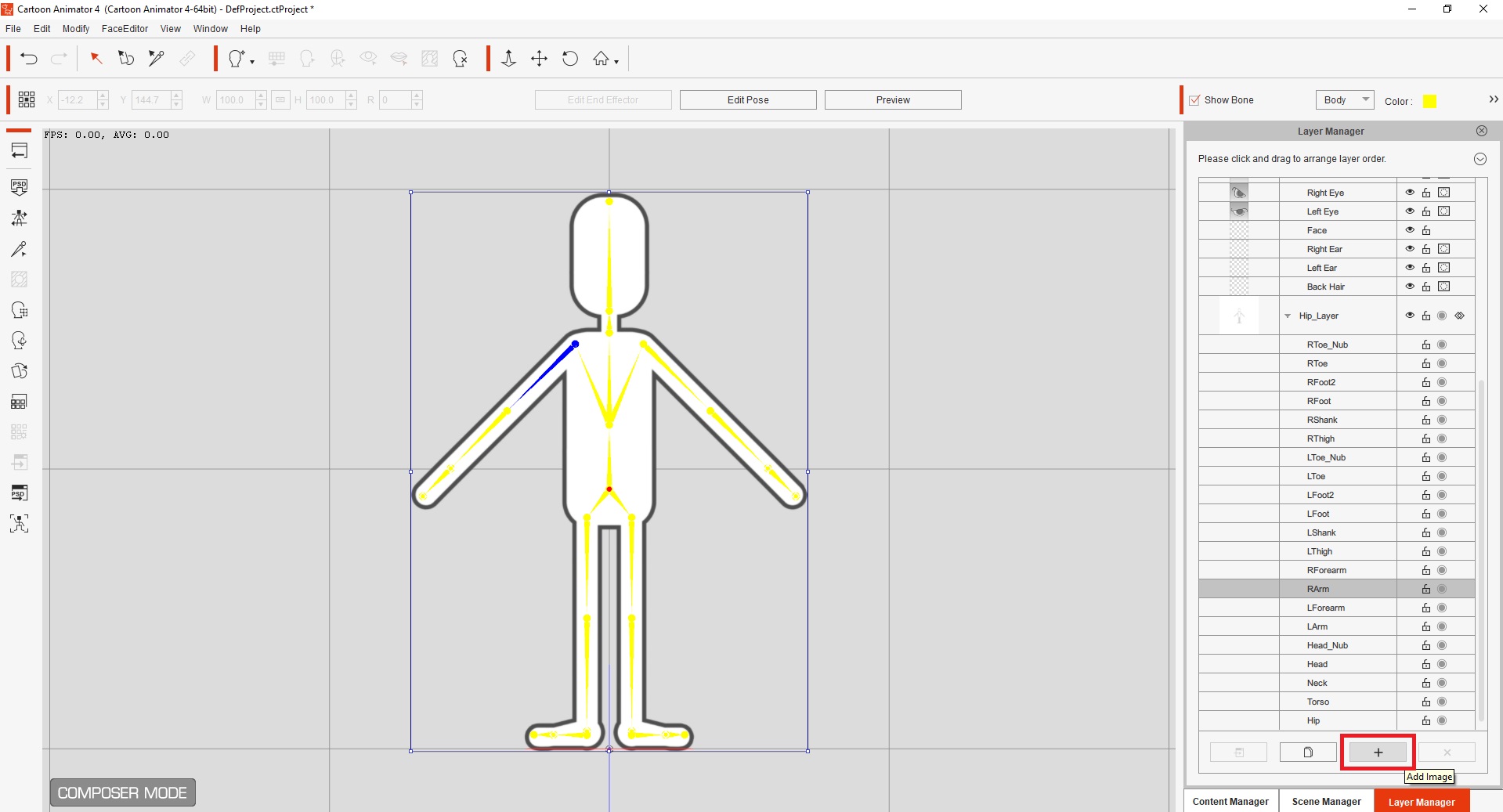The width and height of the screenshot is (1503, 812).
Task: Open the File menu
Action: [x=13, y=29]
